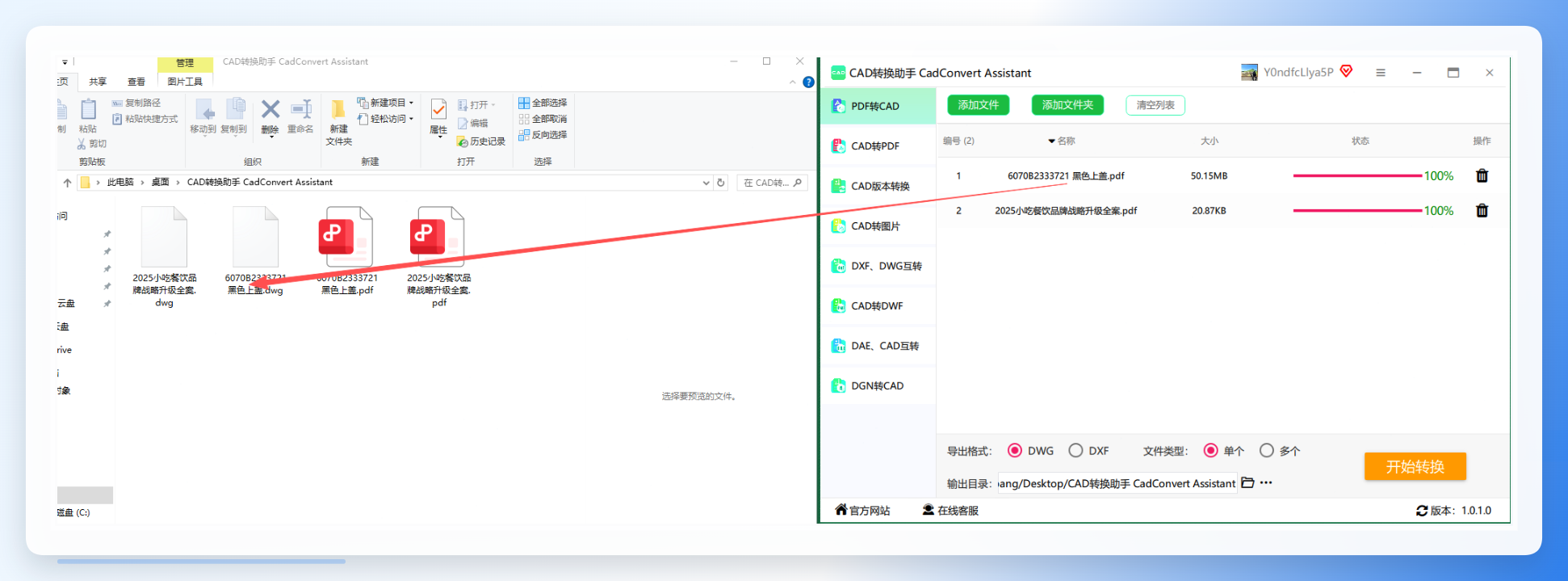This screenshot has height=581, width=1568.
Task: Select 6070B2333721 黑色上盖.pdf row name
Action: tap(1066, 175)
